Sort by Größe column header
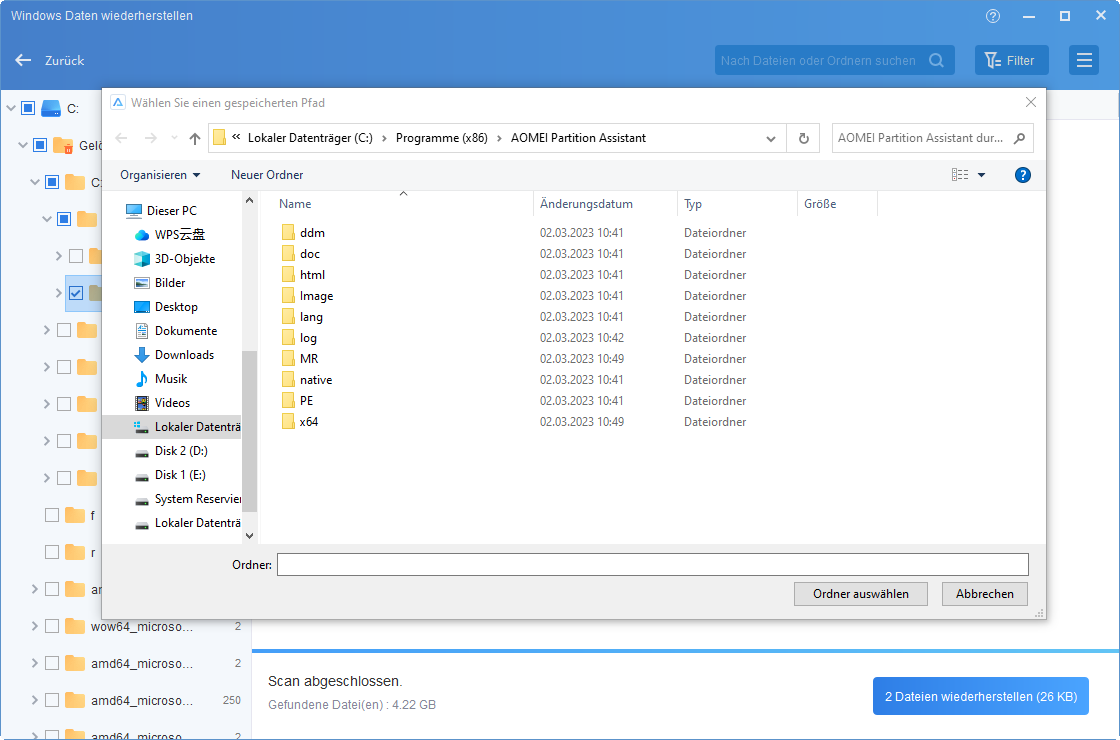Image resolution: width=1120 pixels, height=740 pixels. coord(820,204)
